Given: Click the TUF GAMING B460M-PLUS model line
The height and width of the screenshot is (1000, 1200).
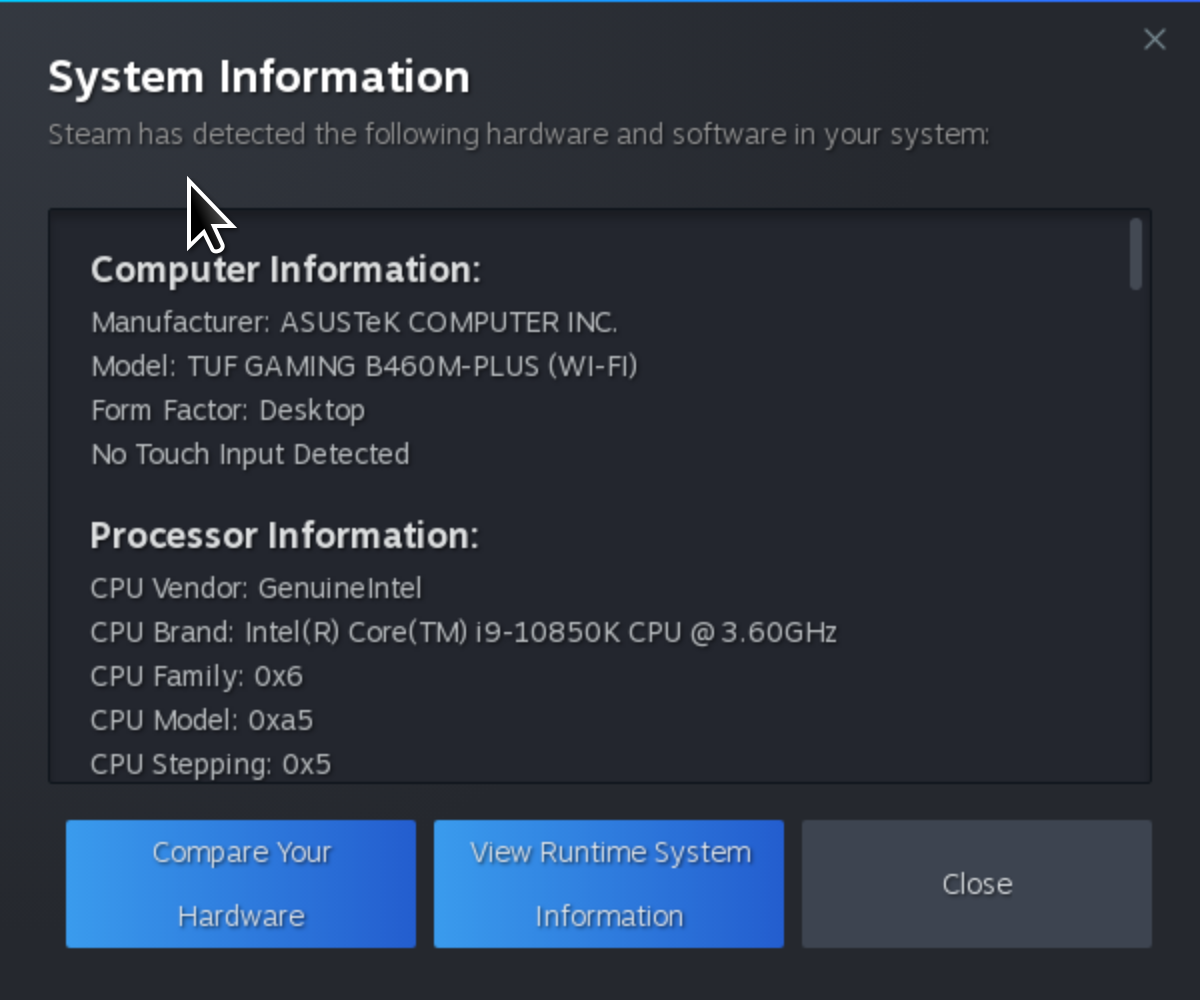Looking at the screenshot, I should coord(364,366).
